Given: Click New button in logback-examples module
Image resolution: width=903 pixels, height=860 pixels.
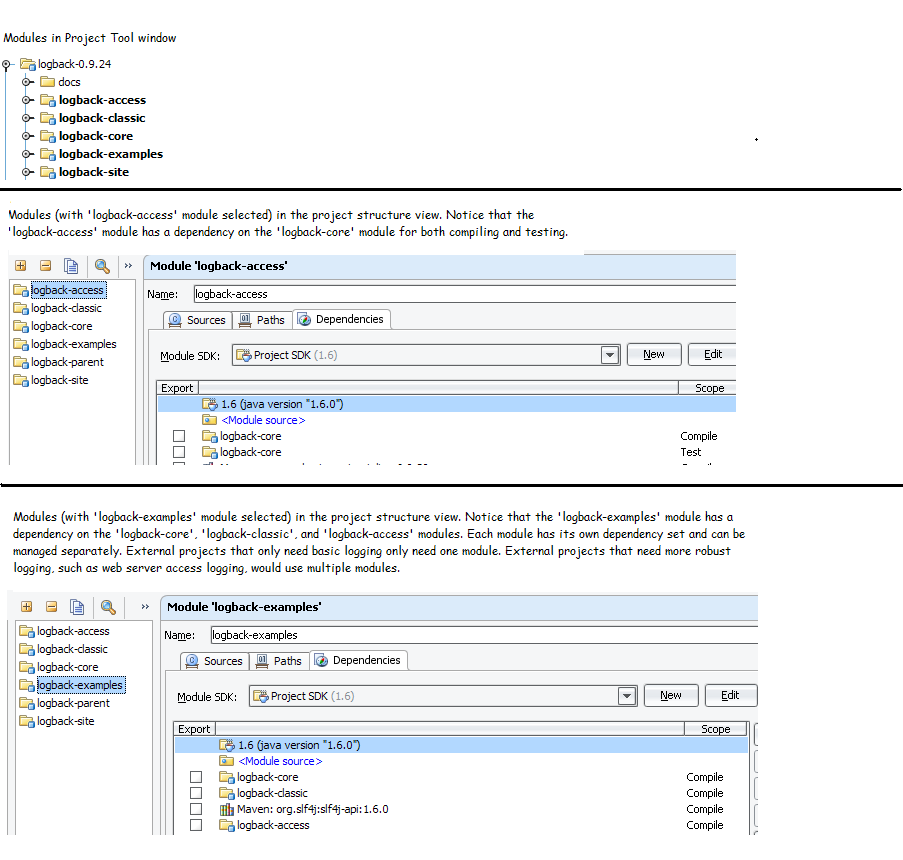Looking at the screenshot, I should coord(671,695).
